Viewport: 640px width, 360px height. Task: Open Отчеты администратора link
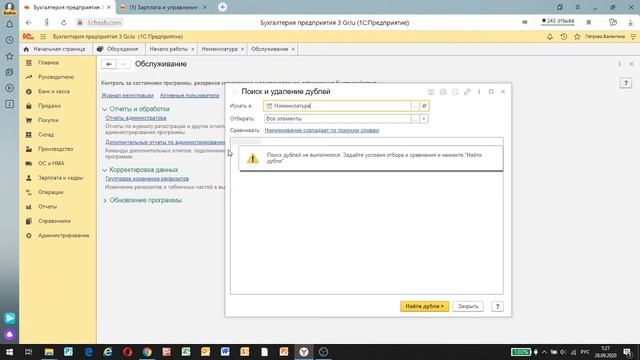pyautogui.click(x=136, y=118)
